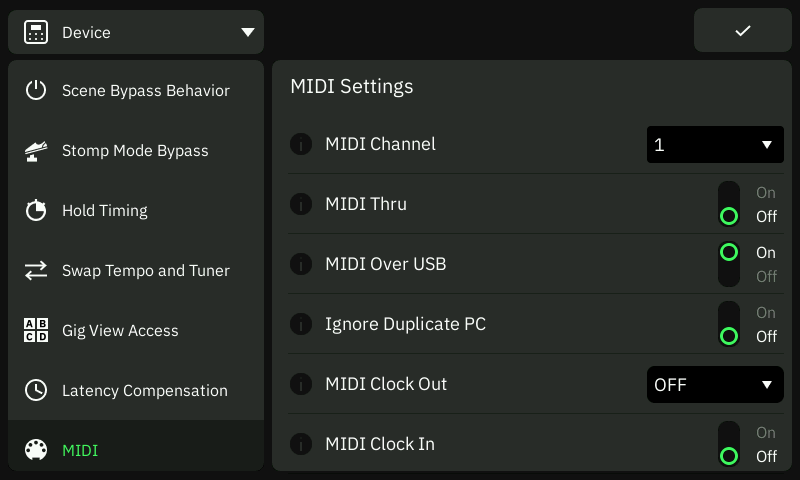Click the Off label for MIDI Thru
The height and width of the screenshot is (480, 800).
point(766,216)
